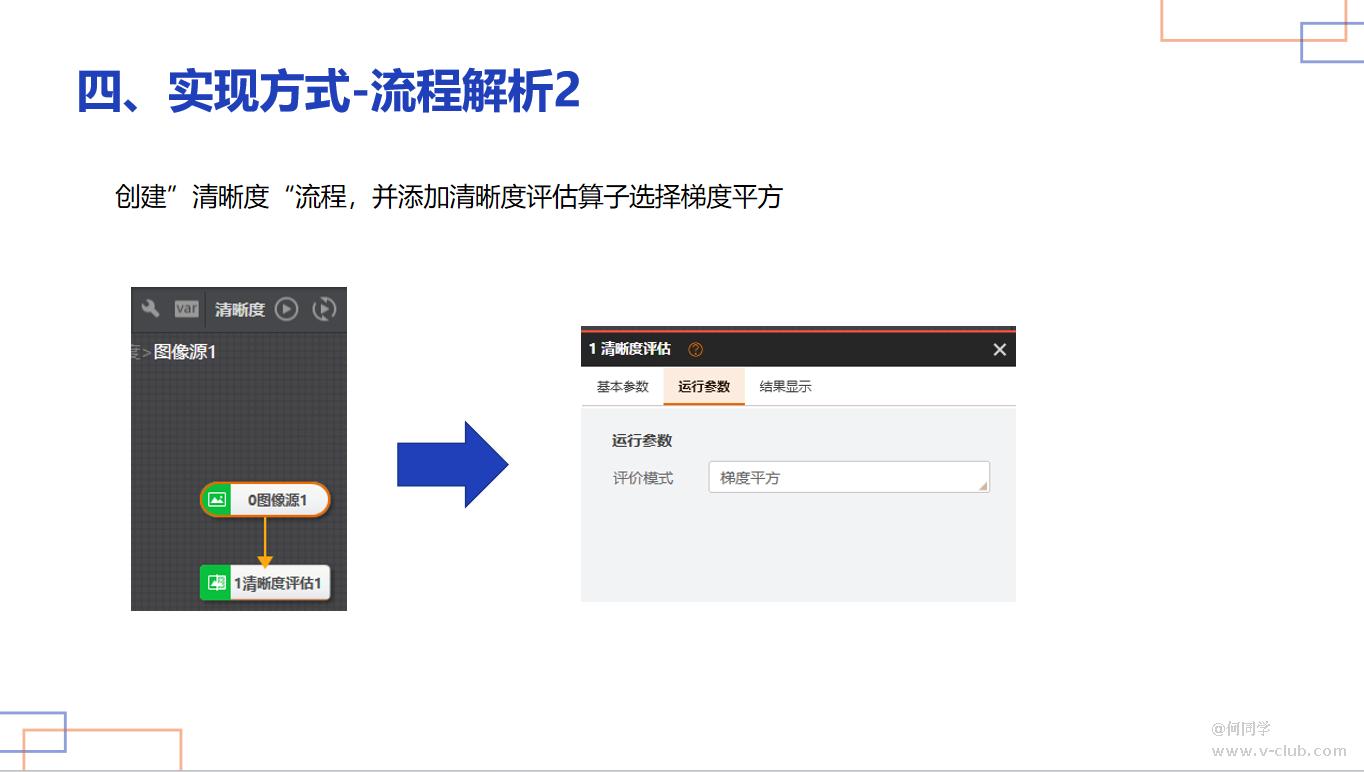Switch to the 基本参数 tab

click(x=622, y=387)
